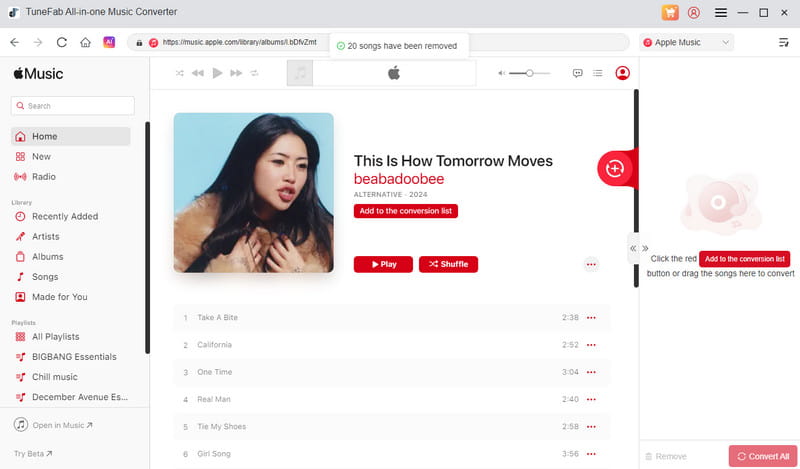Go back with the browser back arrow
This screenshot has height=469, width=800.
[15, 42]
